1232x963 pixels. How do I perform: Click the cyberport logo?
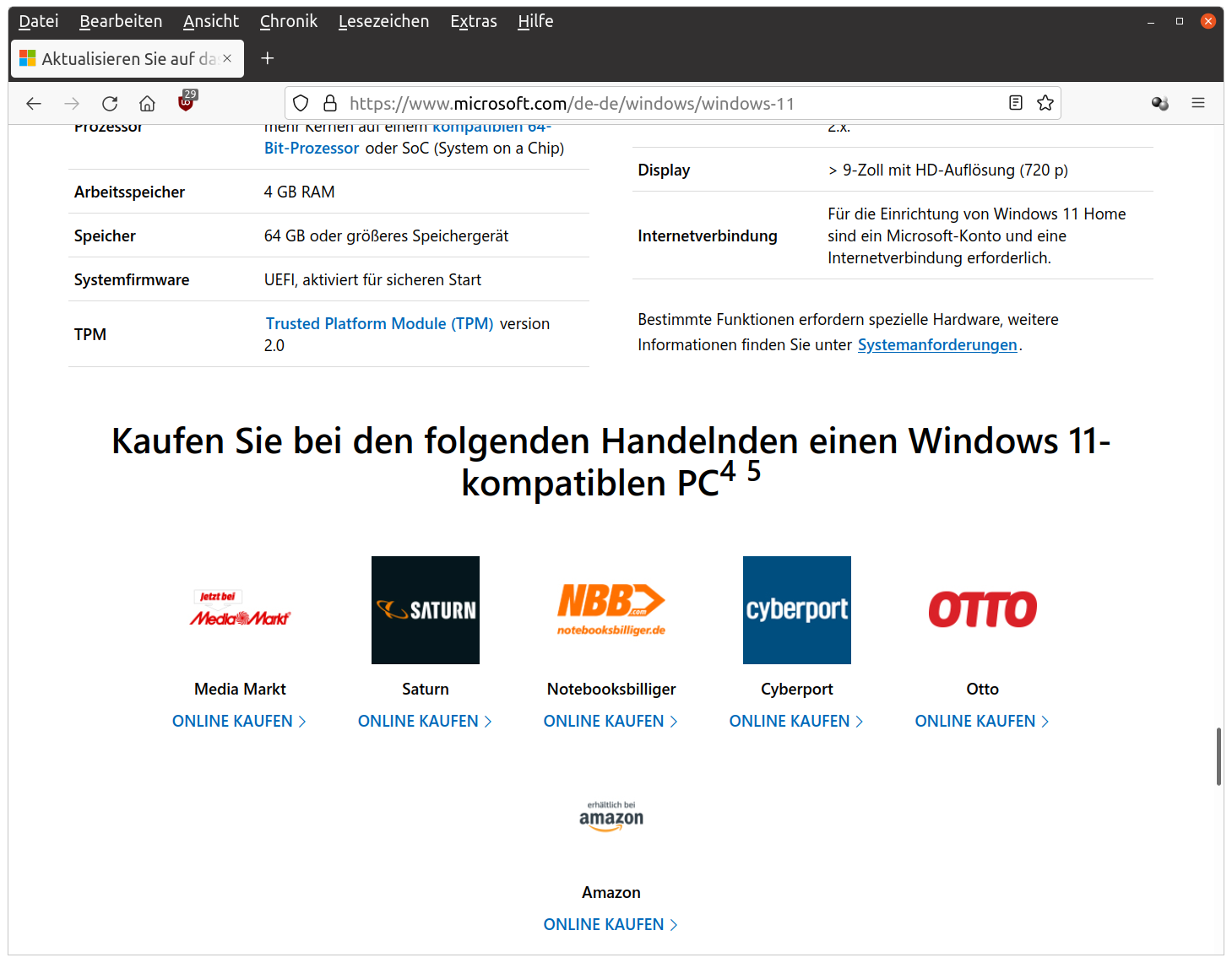coord(797,610)
